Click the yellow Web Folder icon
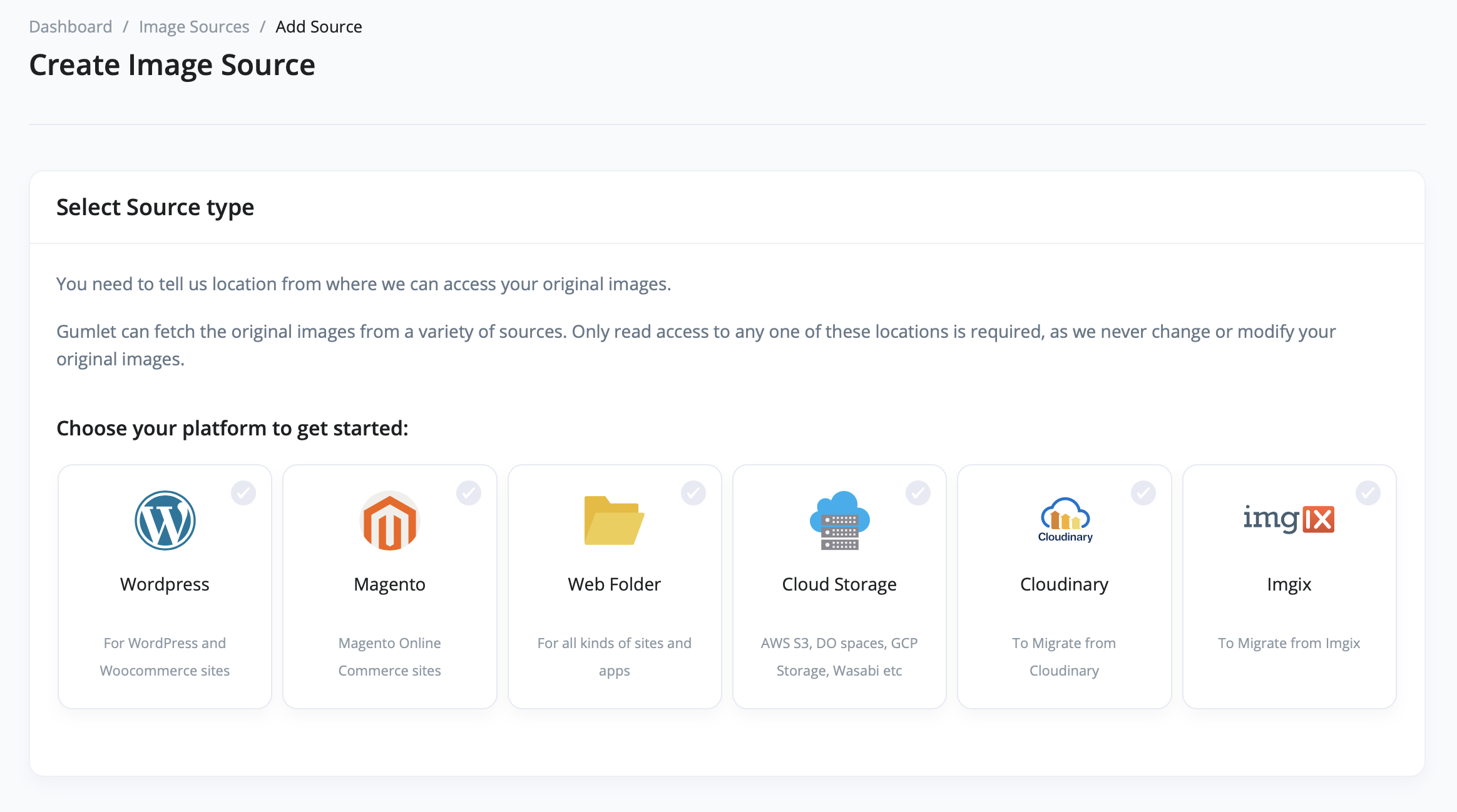Screen dimensions: 1457x812 614,520
